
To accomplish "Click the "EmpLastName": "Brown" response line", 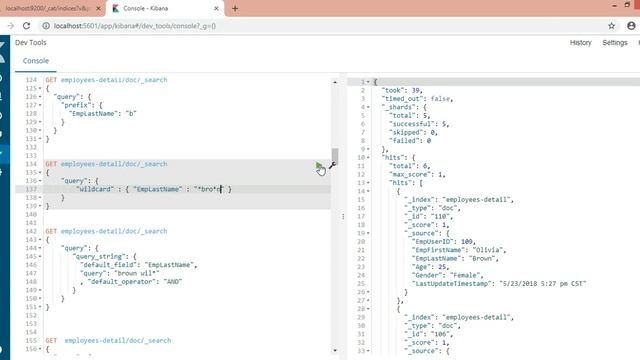I will (x=455, y=258).
